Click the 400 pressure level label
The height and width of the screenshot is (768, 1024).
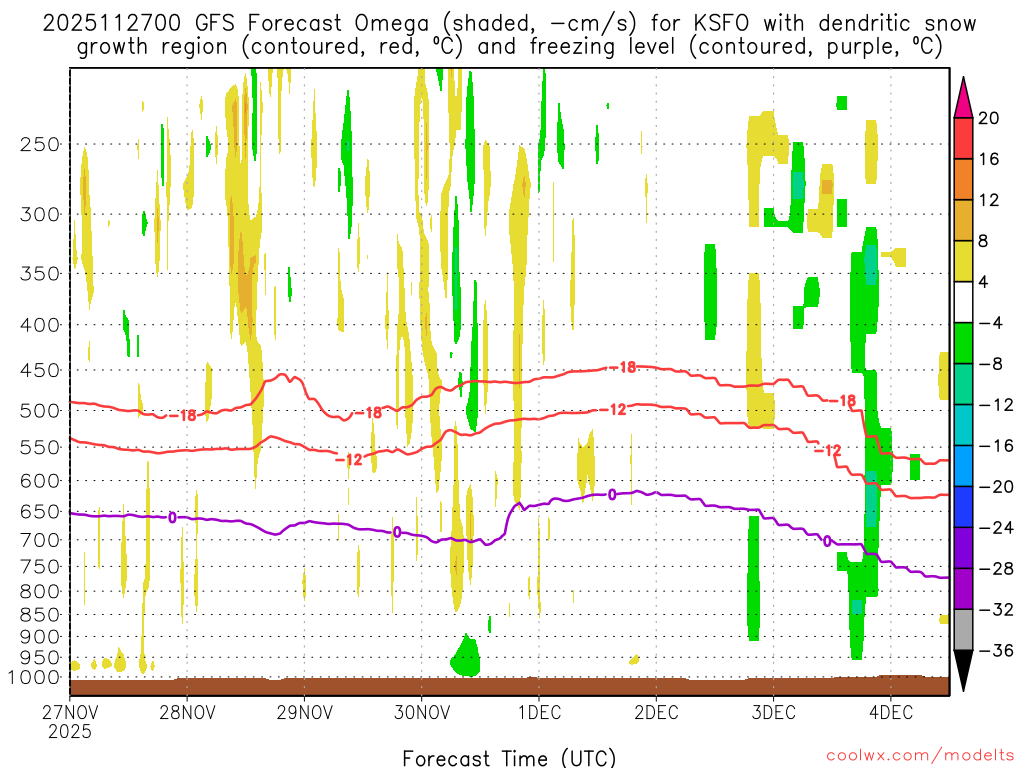[x=40, y=325]
